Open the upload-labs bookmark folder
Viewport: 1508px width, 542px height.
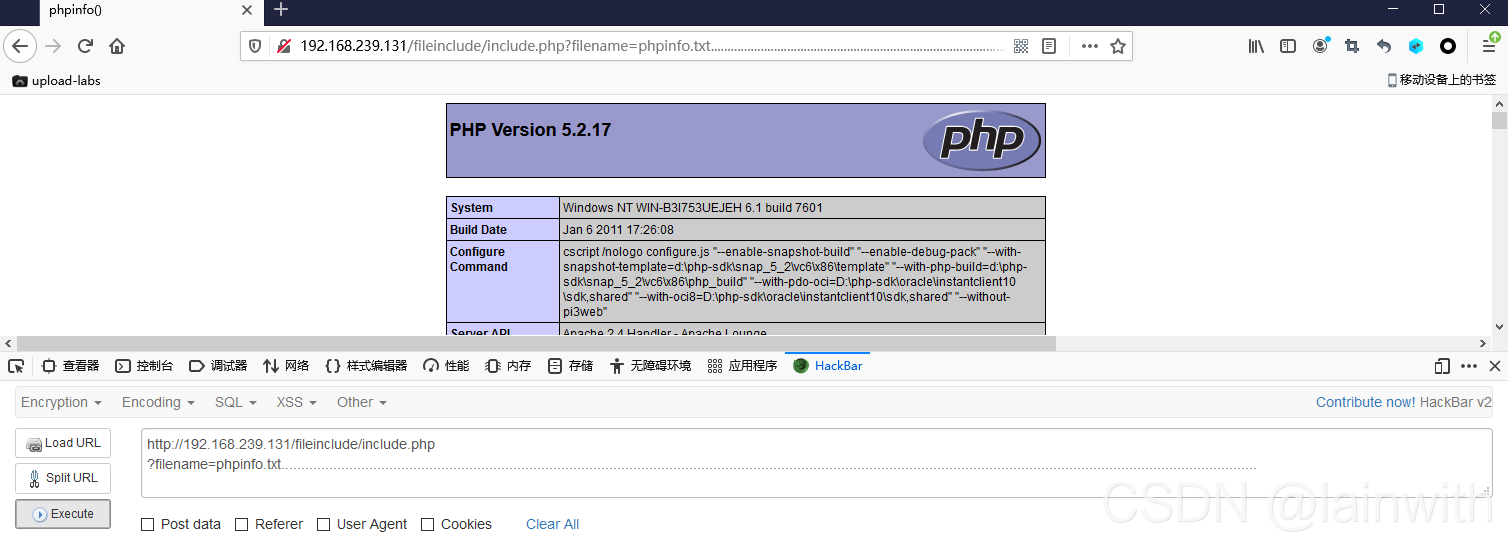tap(57, 81)
